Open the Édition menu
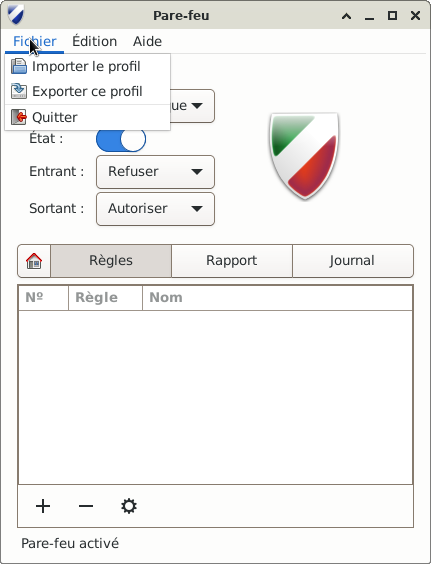Image resolution: width=431 pixels, height=564 pixels. tap(95, 41)
